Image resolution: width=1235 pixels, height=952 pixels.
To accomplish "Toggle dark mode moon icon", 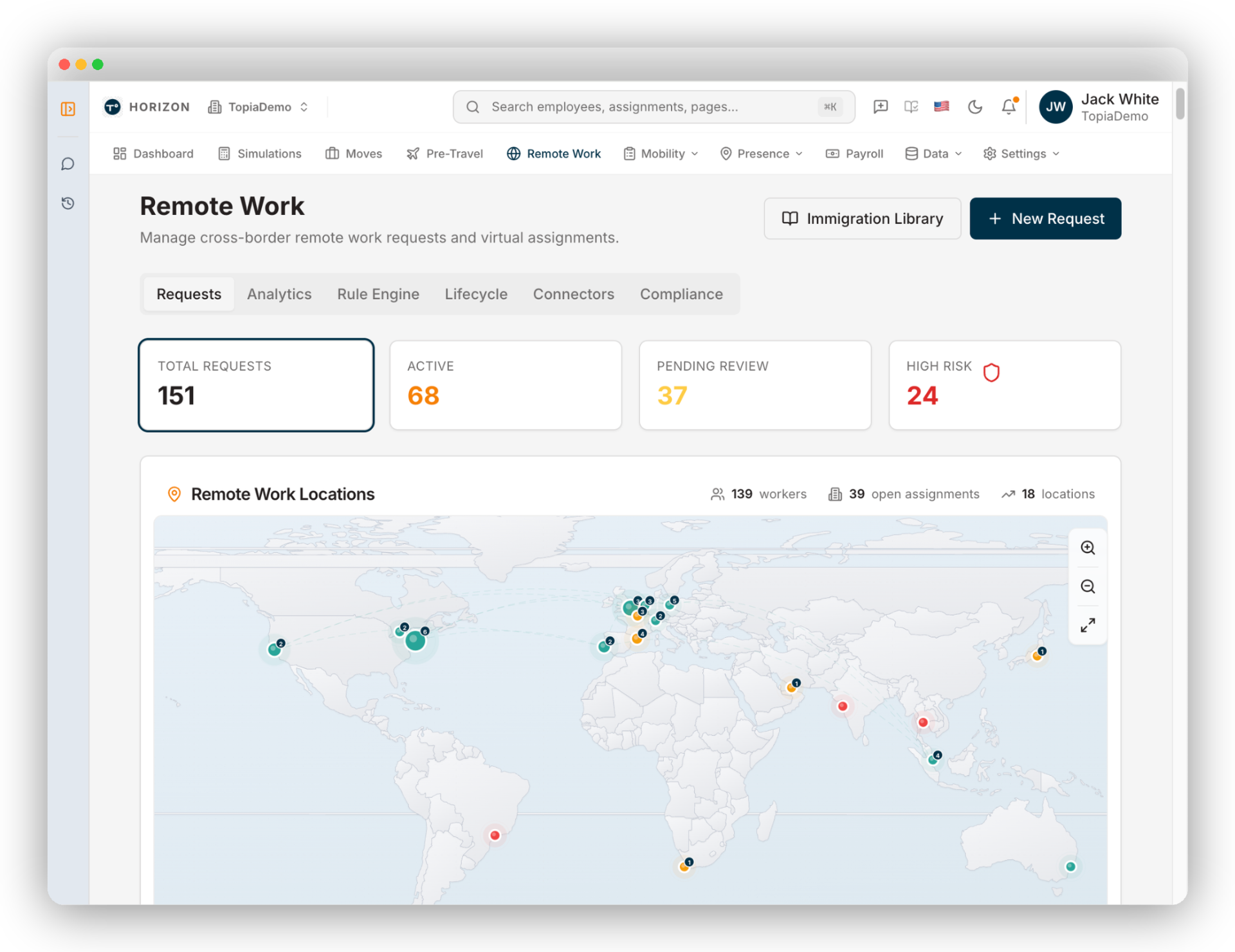I will pyautogui.click(x=975, y=107).
